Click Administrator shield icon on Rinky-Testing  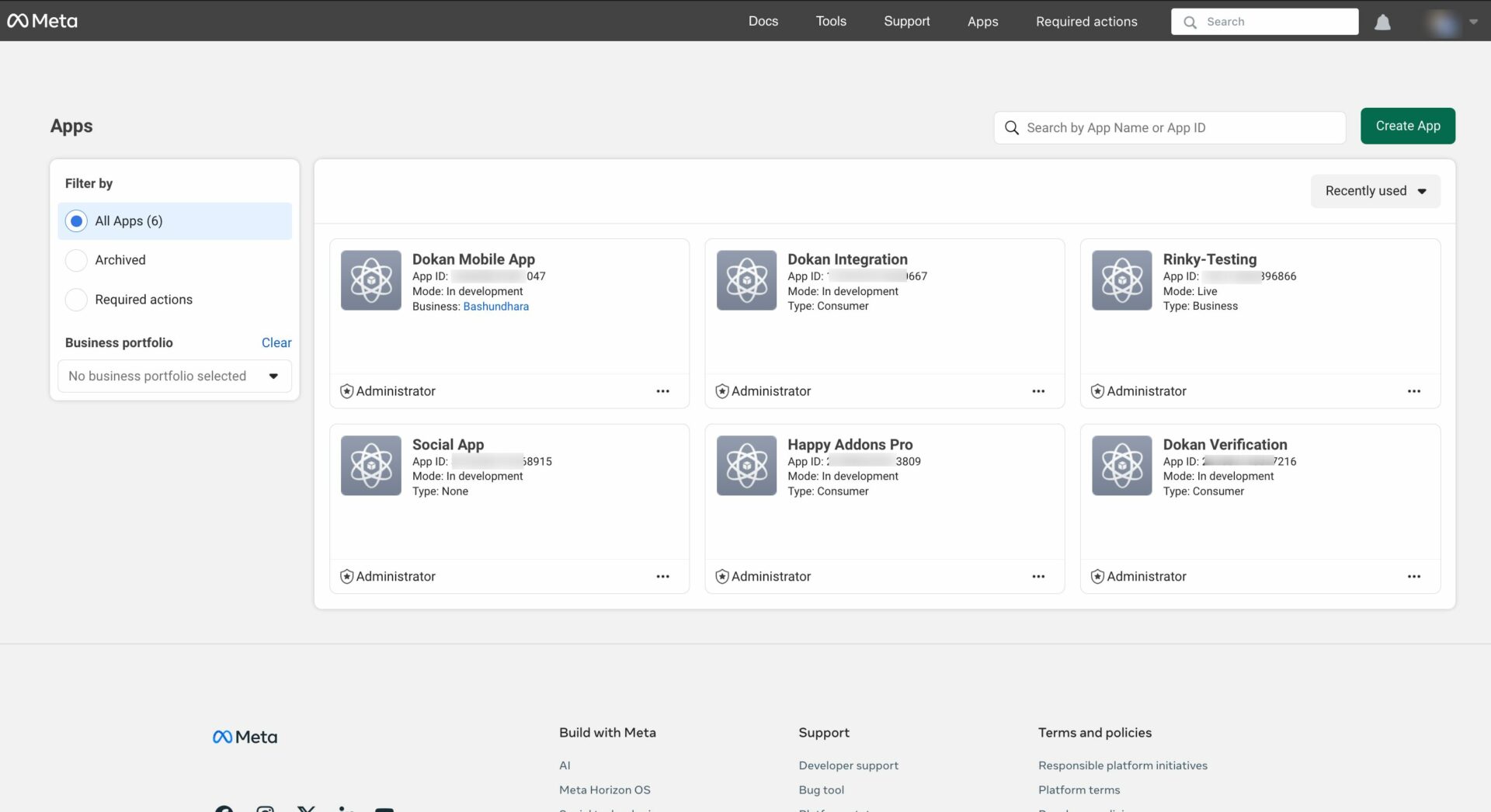coord(1097,391)
